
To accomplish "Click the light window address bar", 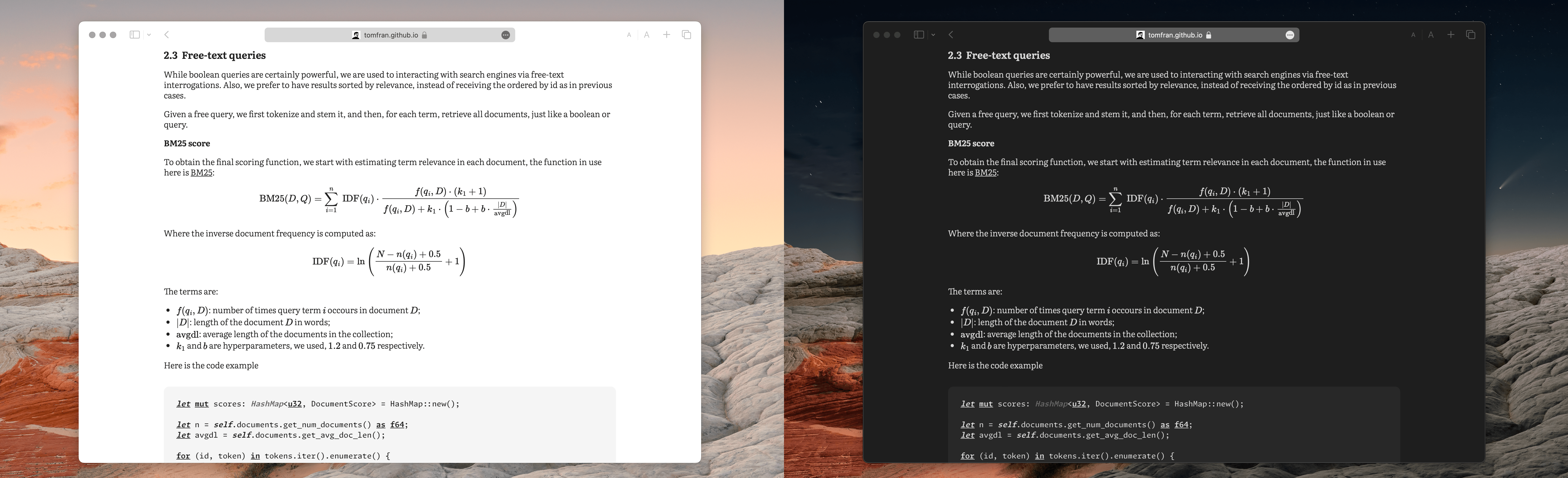I will (x=390, y=35).
